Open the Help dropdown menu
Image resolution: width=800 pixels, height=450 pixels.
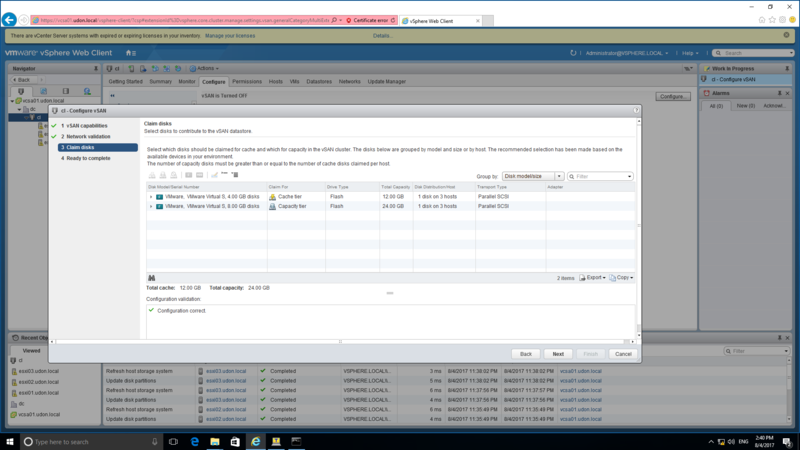click(690, 53)
